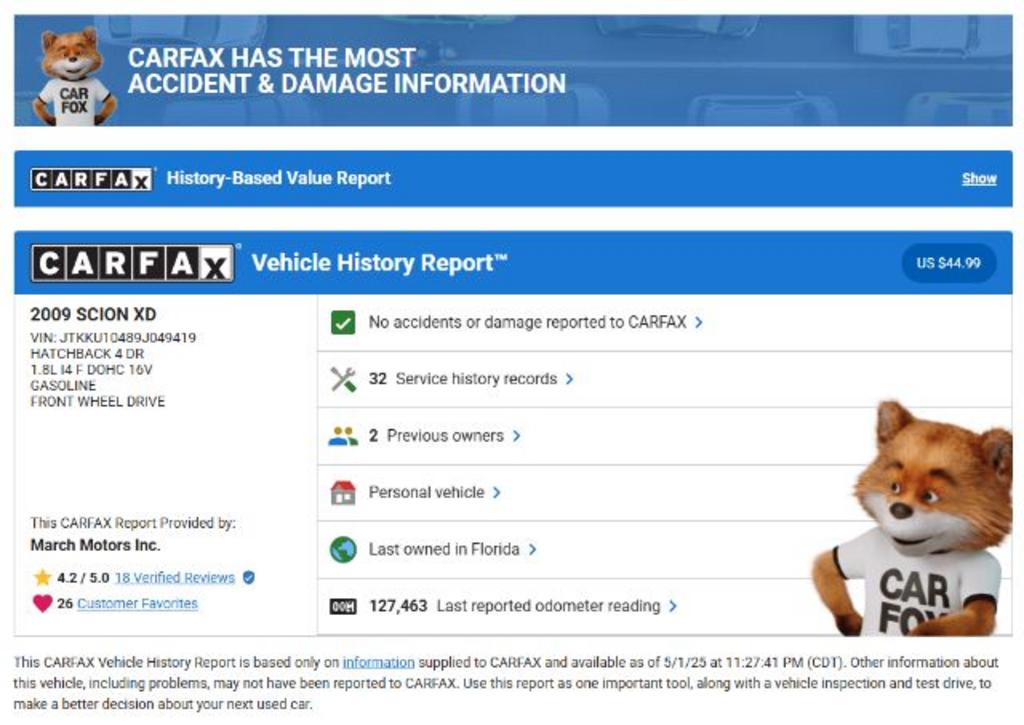Click the blue verified shield badge
Viewport: 1024px width, 725px height.
(249, 577)
